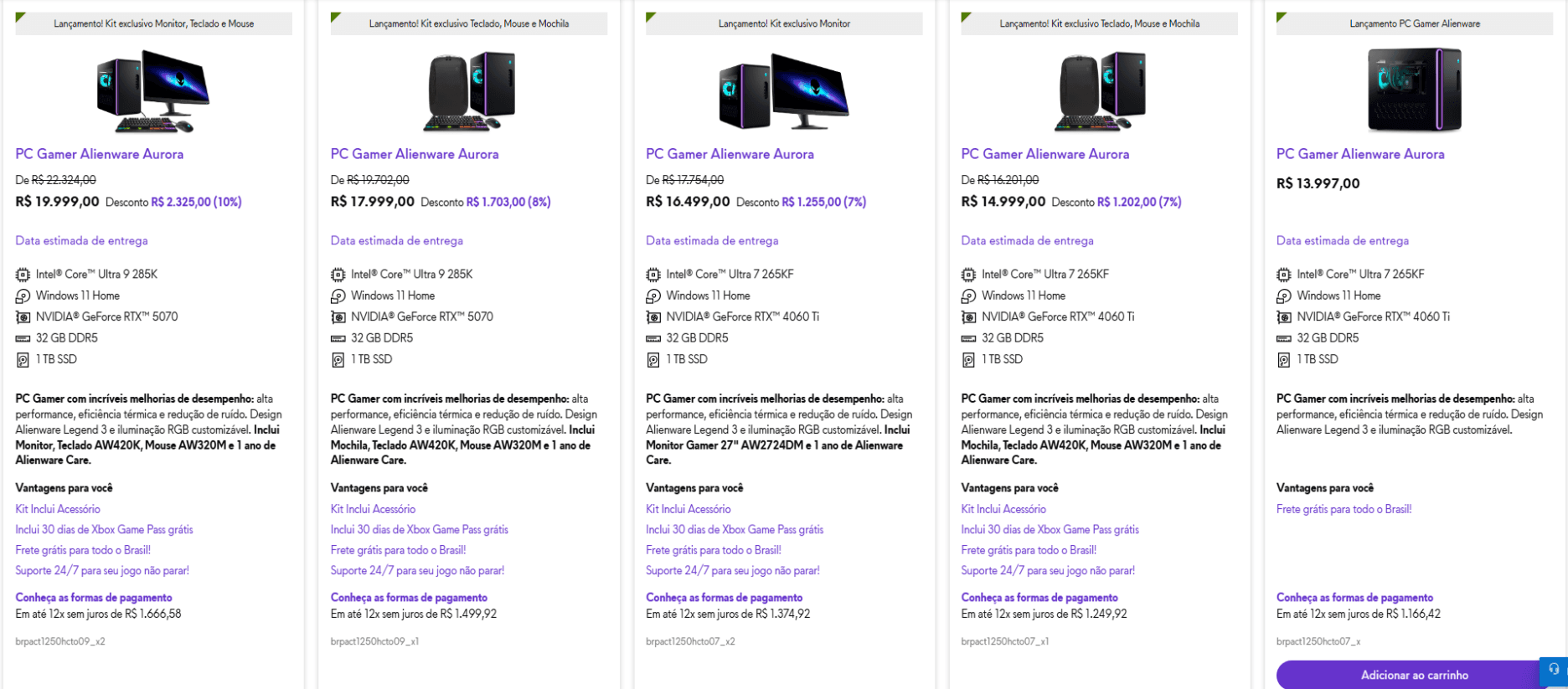Viewport: 1568px width, 689px height.
Task: Click the 1 TB SSD storage icon on the R$ 19.999,00 card
Action: pos(23,360)
